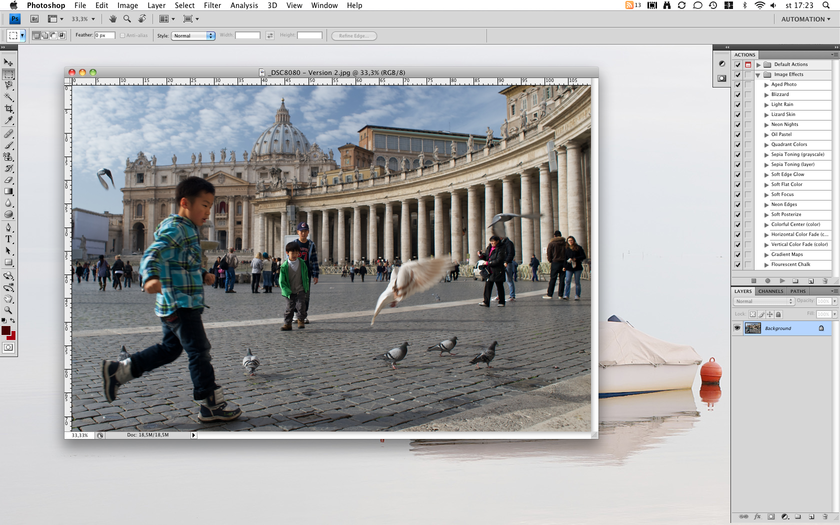Viewport: 840px width, 525px height.
Task: Toggle the Aged Photo action checkbox
Action: (738, 85)
